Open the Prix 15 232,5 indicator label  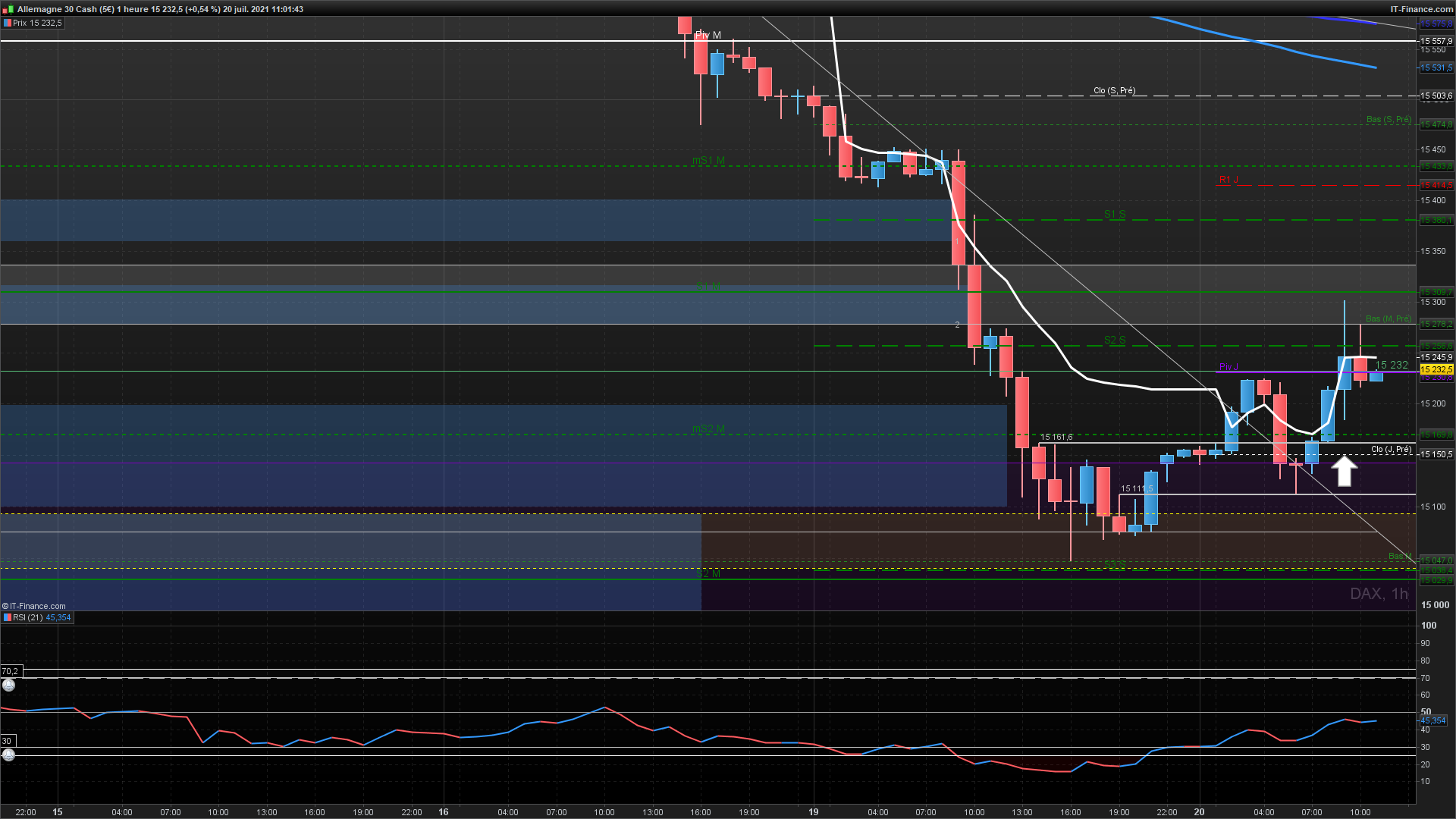(x=38, y=24)
